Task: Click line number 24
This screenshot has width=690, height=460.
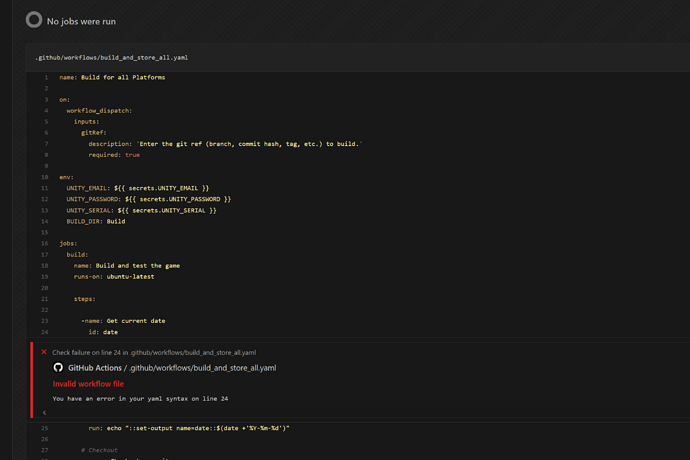Action: pos(44,332)
